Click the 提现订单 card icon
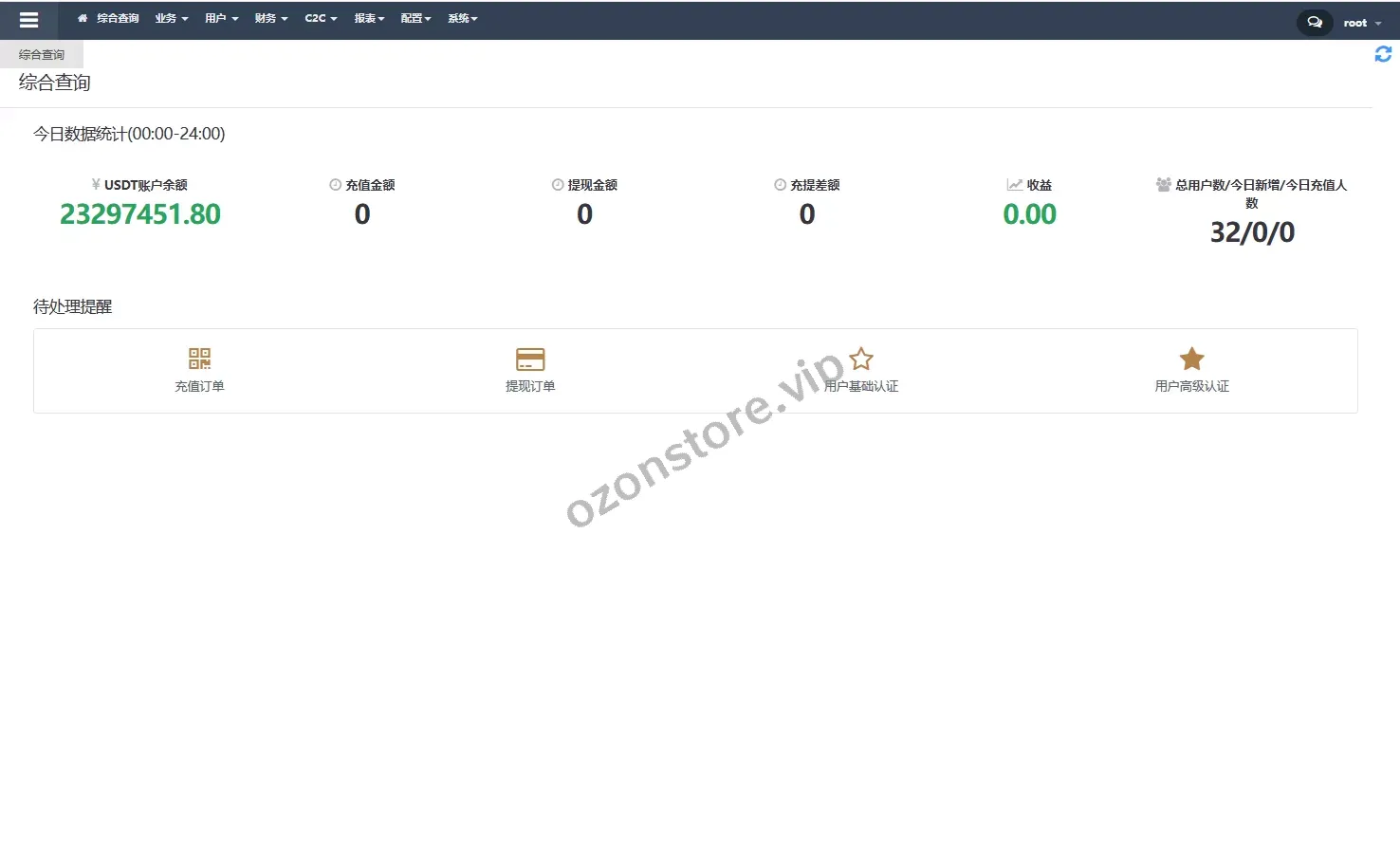 pos(530,359)
